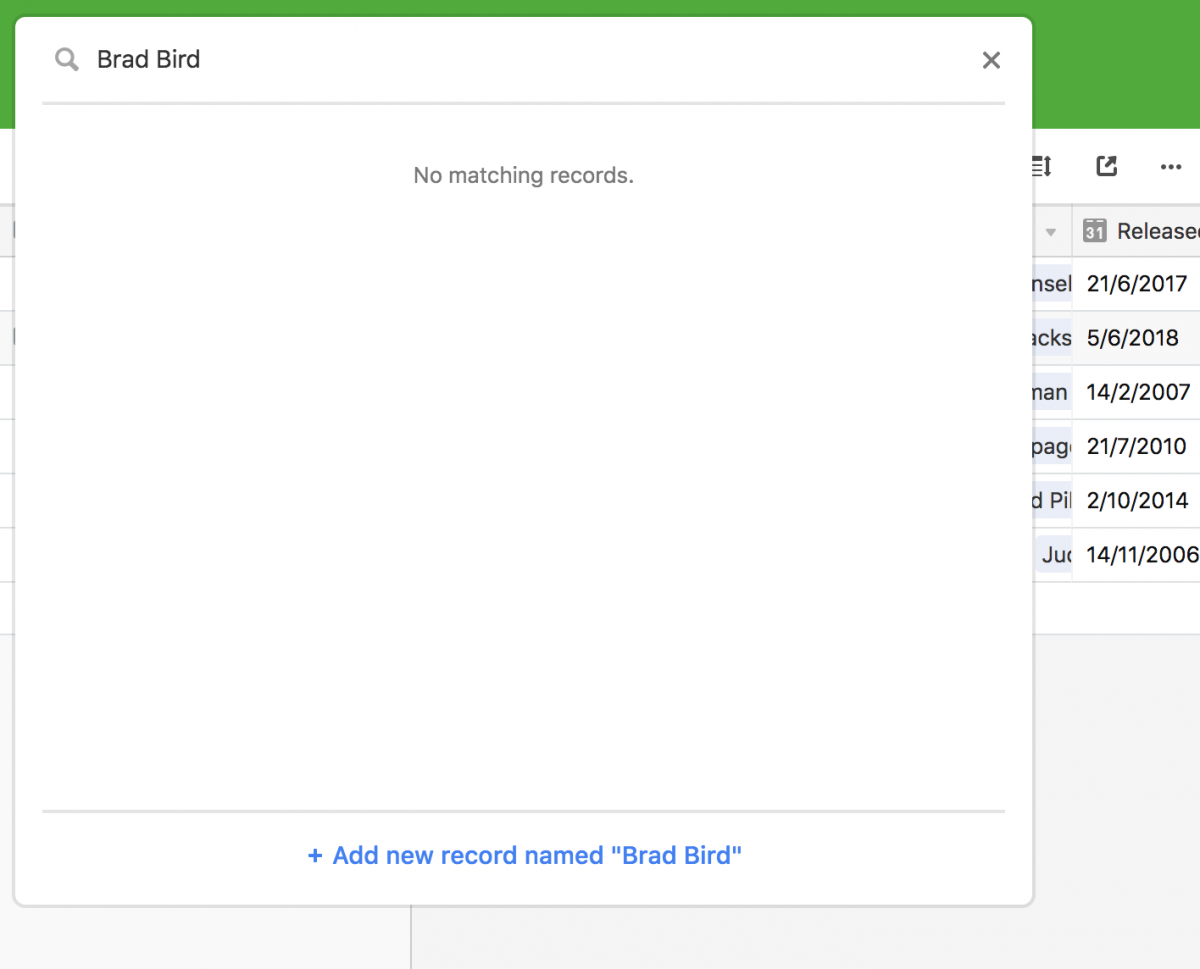Open the share view arrow icon

point(1106,166)
